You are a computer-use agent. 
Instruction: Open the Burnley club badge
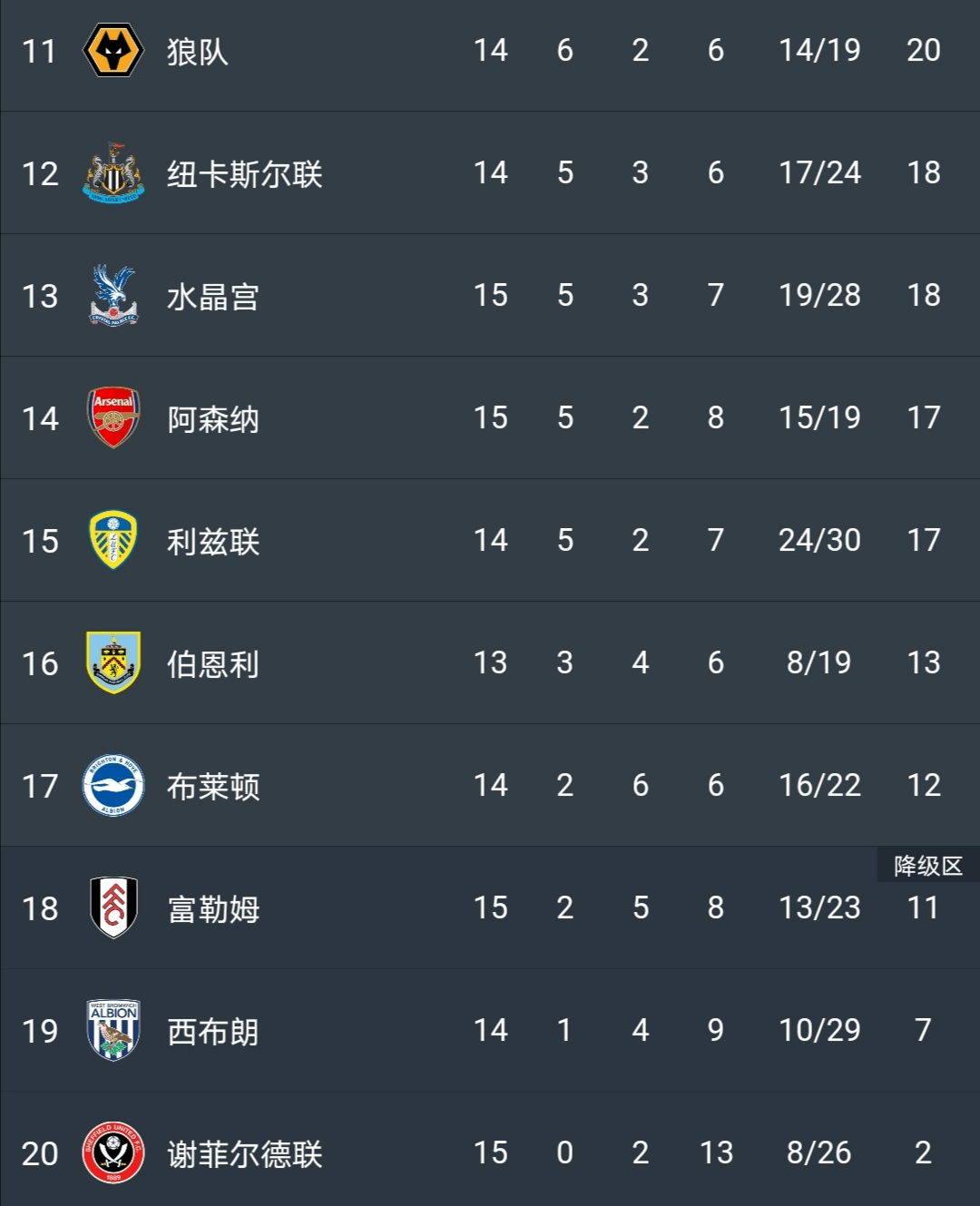(x=113, y=662)
